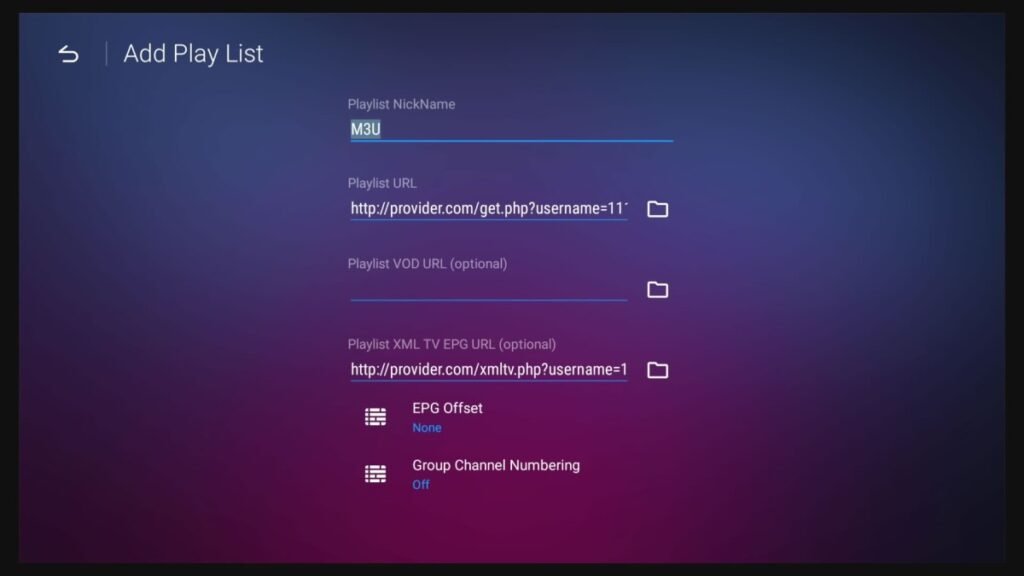Click into the empty Playlist VOD URL field
Viewport: 1024px width, 576px height.
pyautogui.click(x=488, y=289)
